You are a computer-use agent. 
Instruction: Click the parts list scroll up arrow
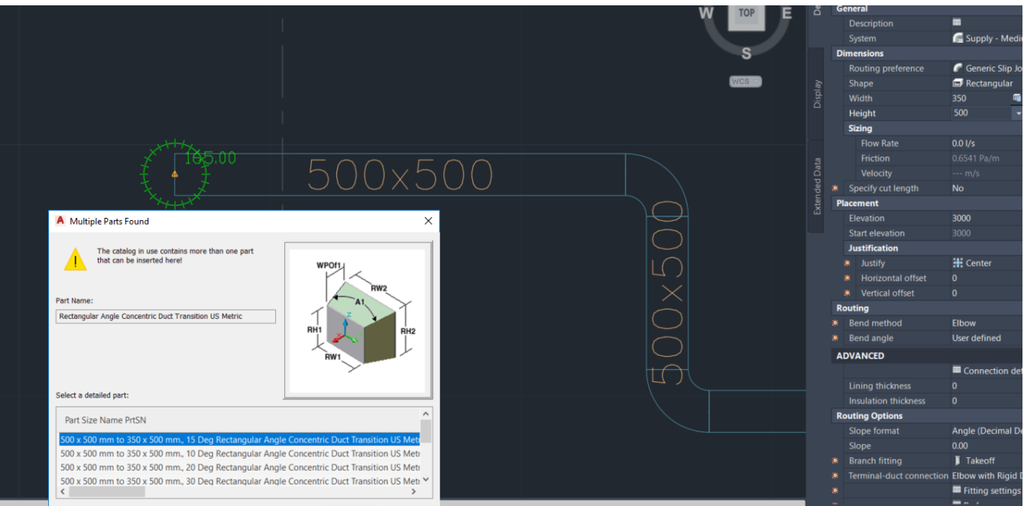click(x=426, y=414)
